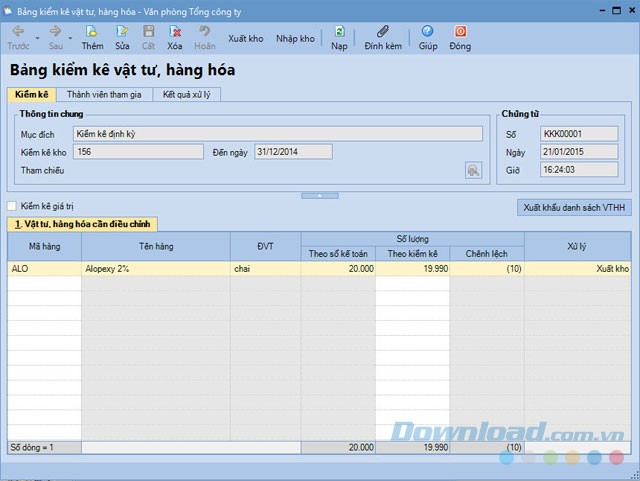The image size is (640, 481).
Task: Open Giúp (help) from the toolbar
Action: pos(428,32)
